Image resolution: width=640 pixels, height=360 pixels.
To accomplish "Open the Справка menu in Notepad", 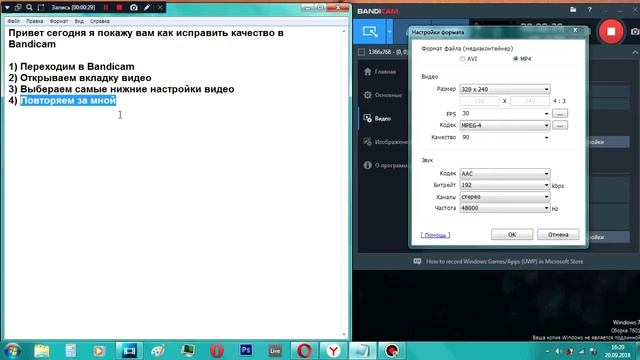I will pos(100,21).
